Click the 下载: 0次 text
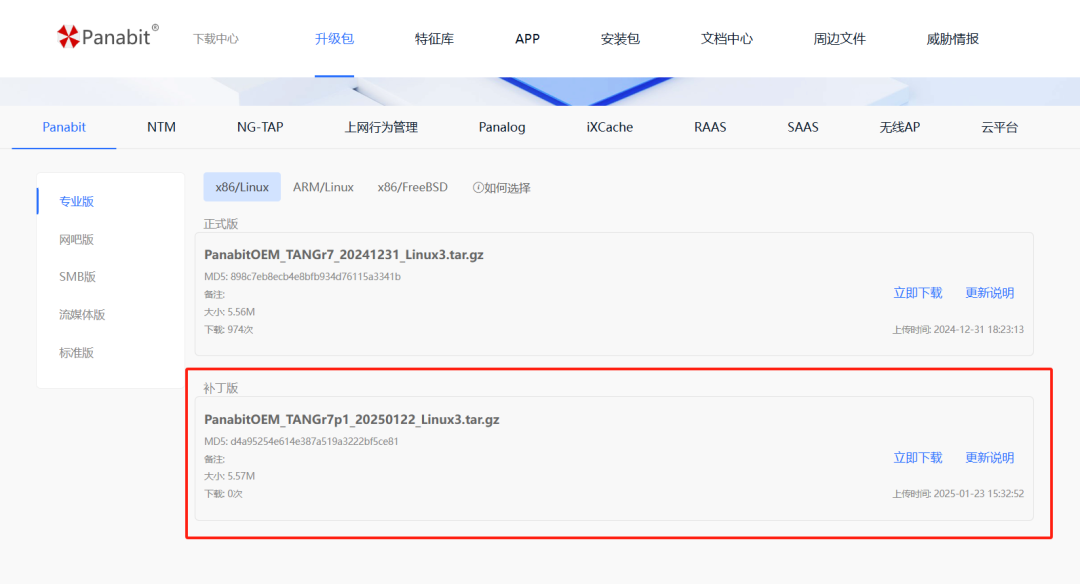This screenshot has height=584, width=1080. (223, 494)
